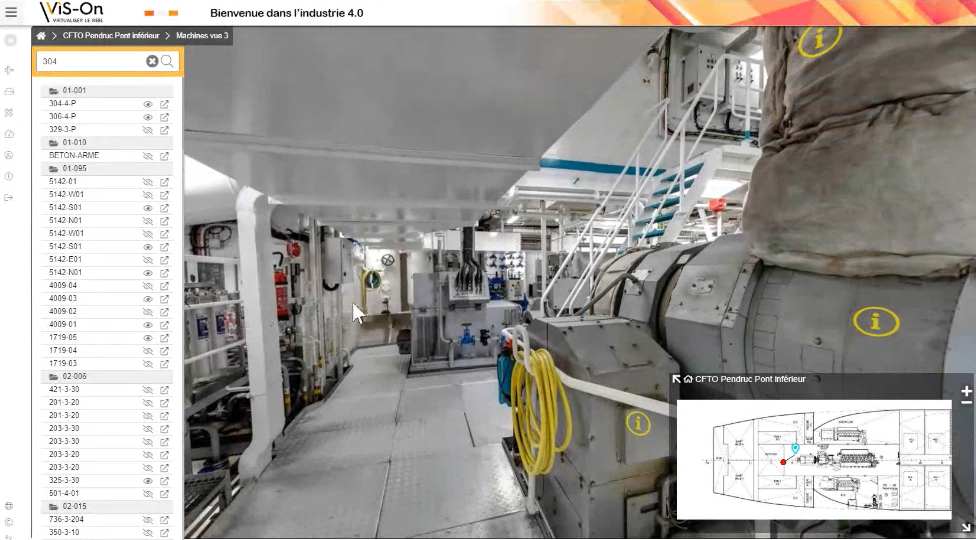This screenshot has height=540, width=976.
Task: Select the Machines vue 3 breadcrumb
Action: [202, 36]
